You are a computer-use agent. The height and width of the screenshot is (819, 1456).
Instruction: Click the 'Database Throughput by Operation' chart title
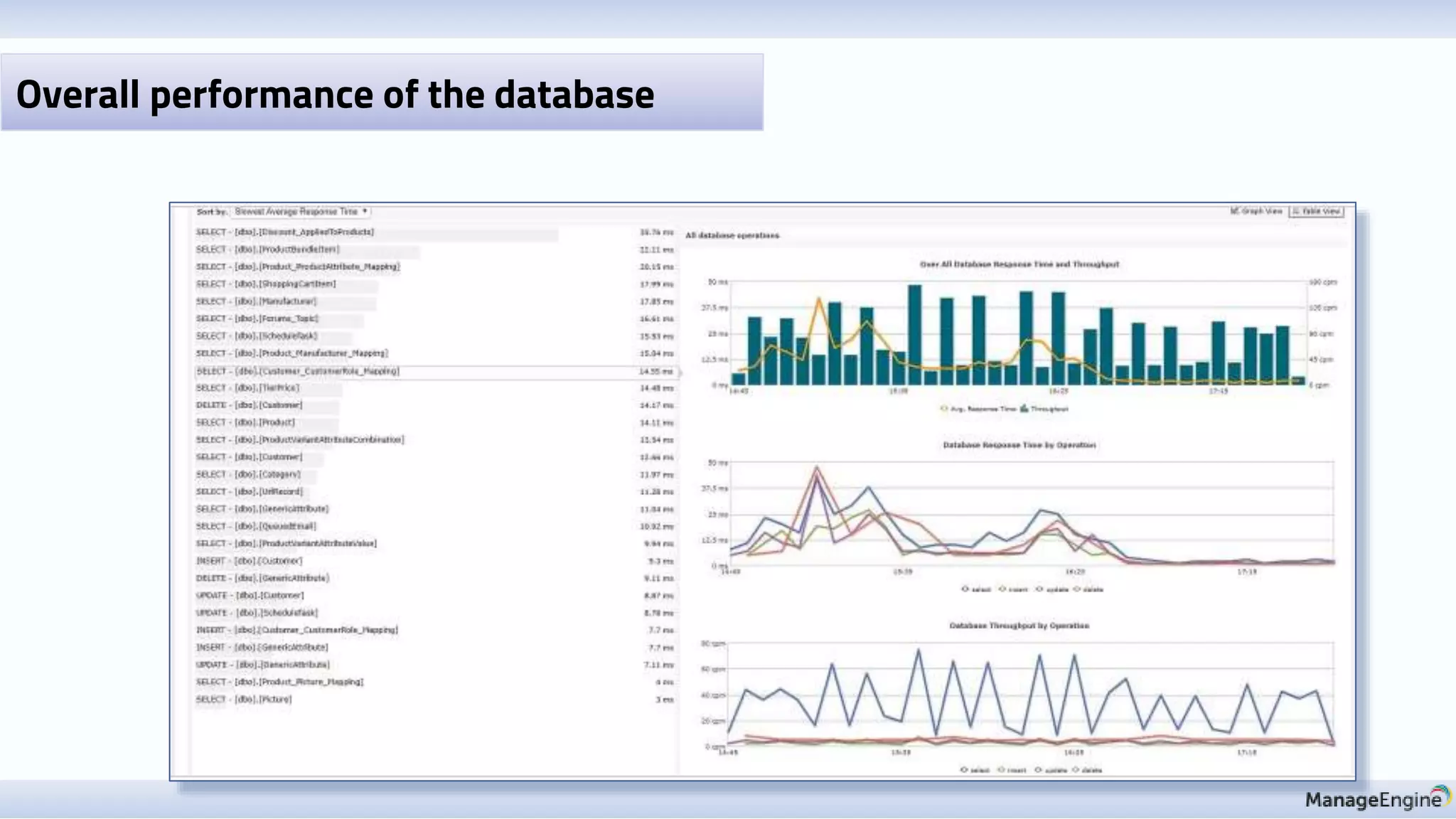click(x=1019, y=626)
